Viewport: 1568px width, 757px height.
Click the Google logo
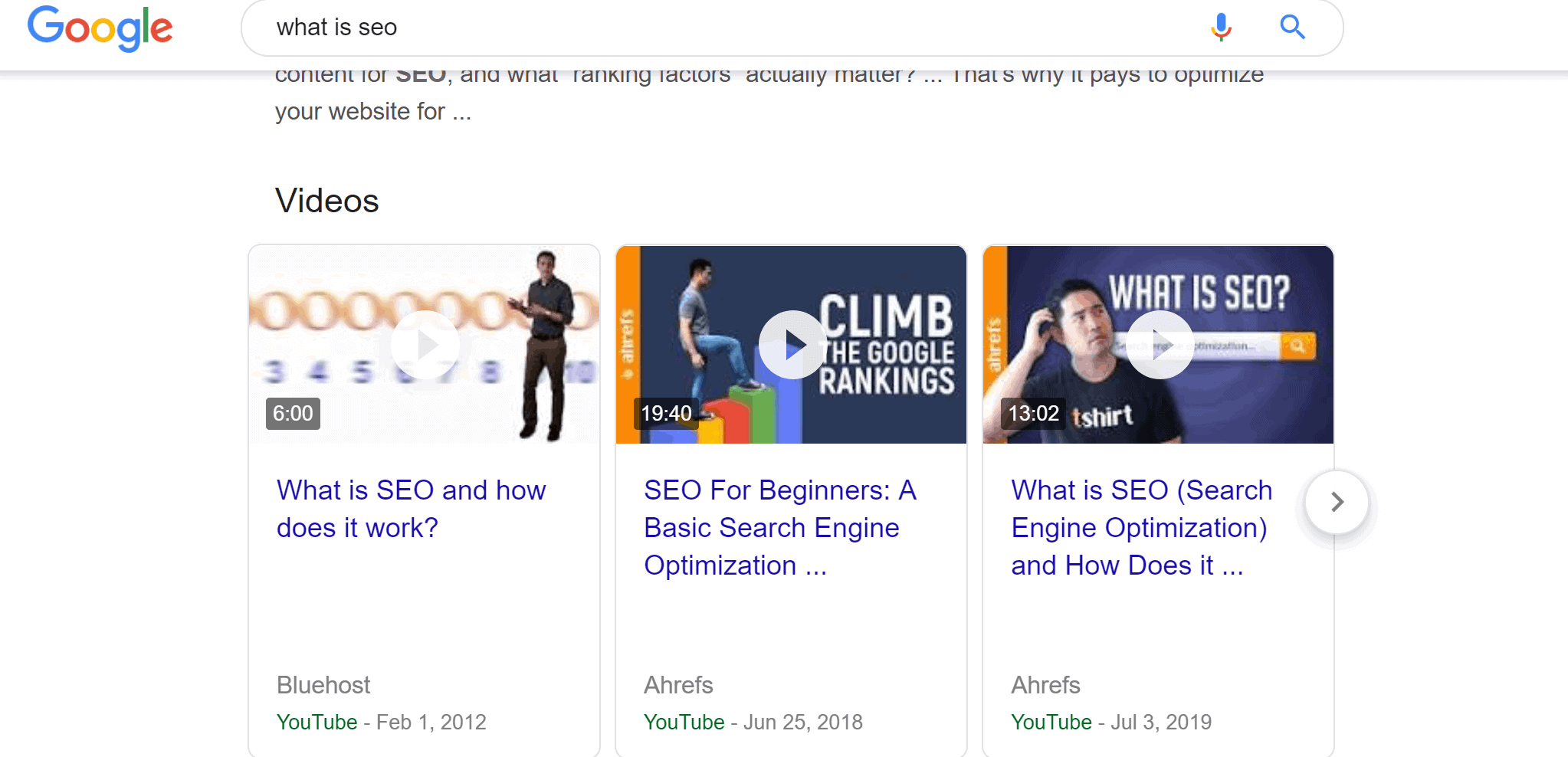point(100,28)
